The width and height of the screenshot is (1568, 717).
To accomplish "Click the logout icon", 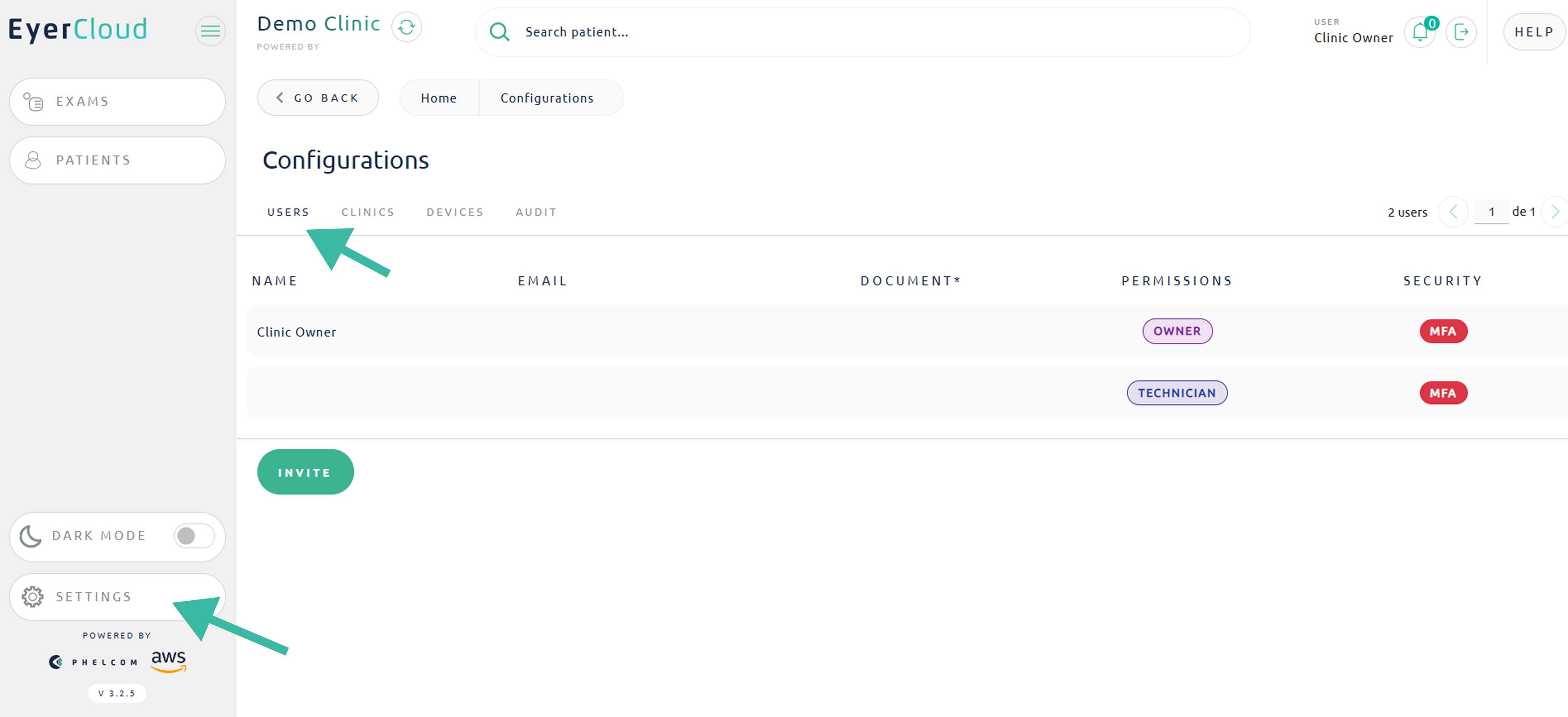I will coord(1461,32).
